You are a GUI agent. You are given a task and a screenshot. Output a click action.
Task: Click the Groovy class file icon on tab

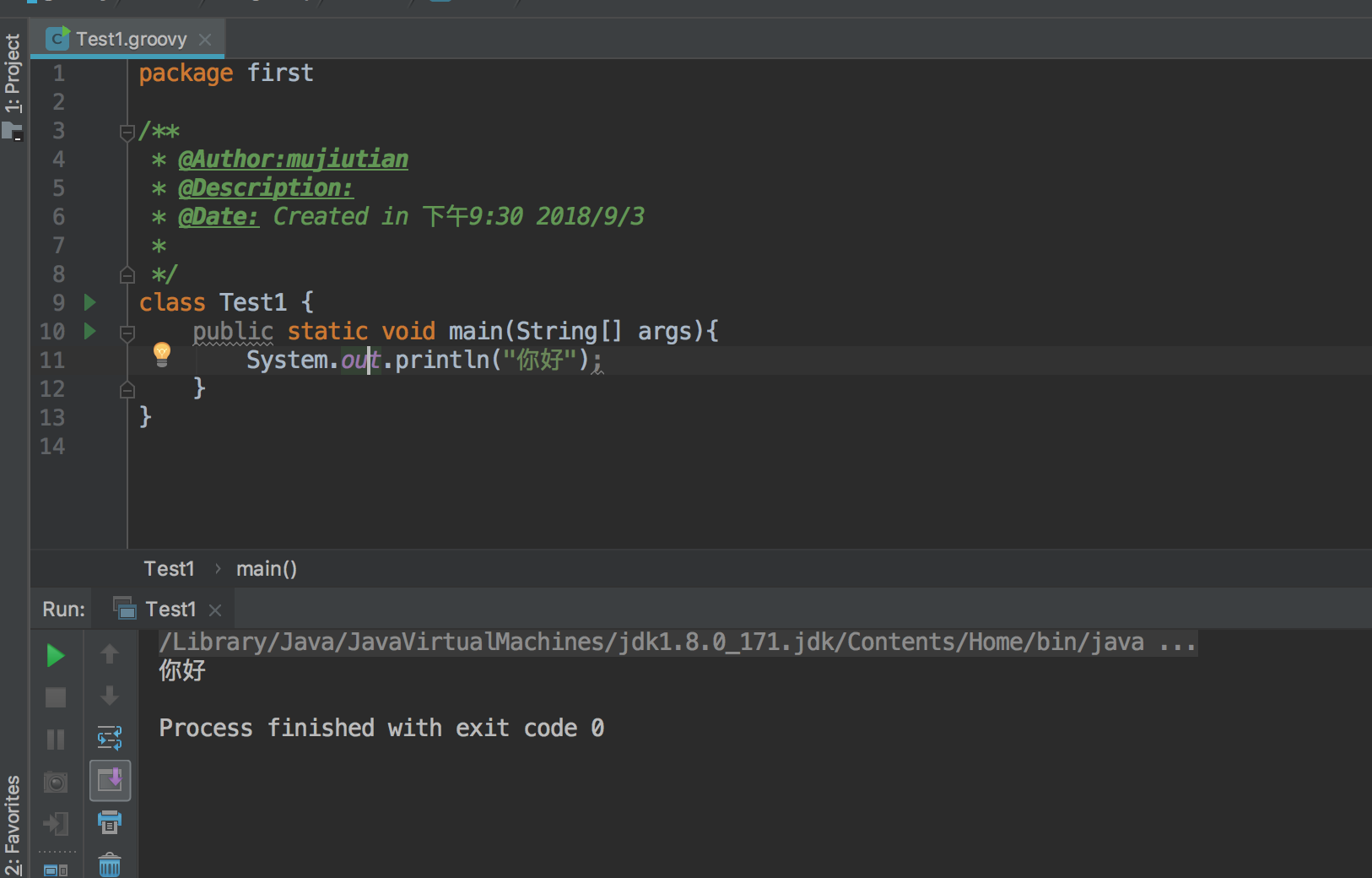[57, 38]
